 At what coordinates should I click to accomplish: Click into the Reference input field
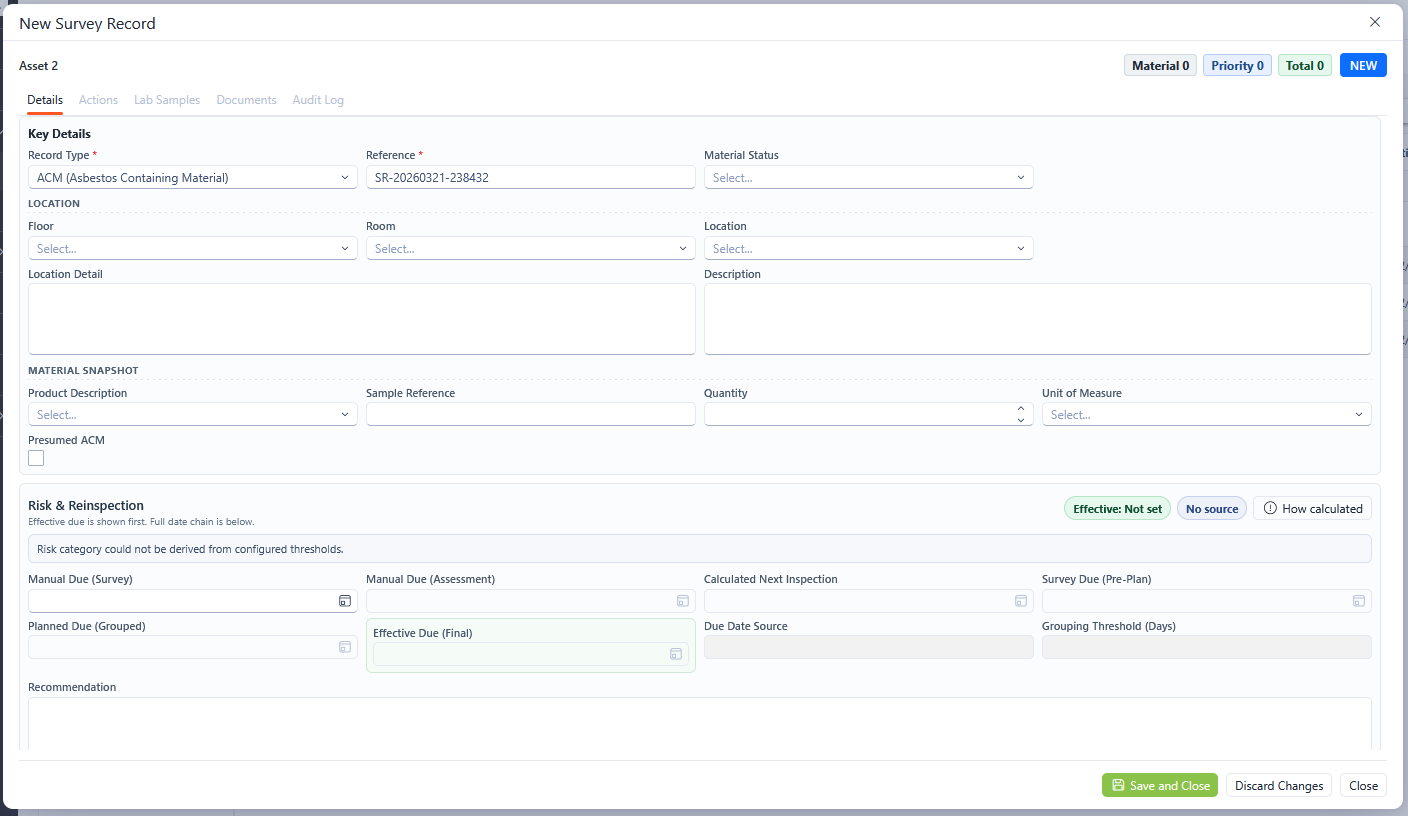[x=530, y=178]
